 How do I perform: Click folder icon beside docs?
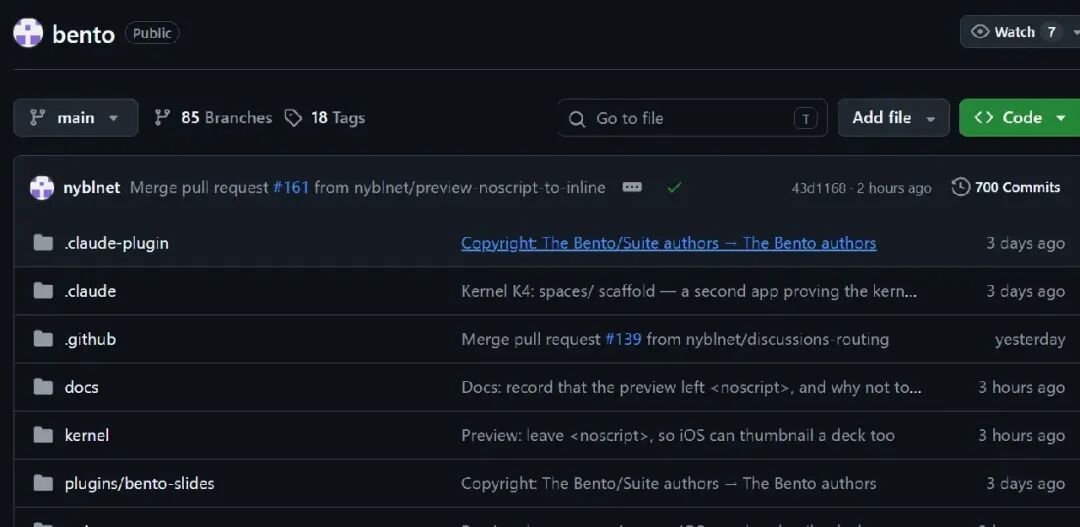tap(43, 386)
